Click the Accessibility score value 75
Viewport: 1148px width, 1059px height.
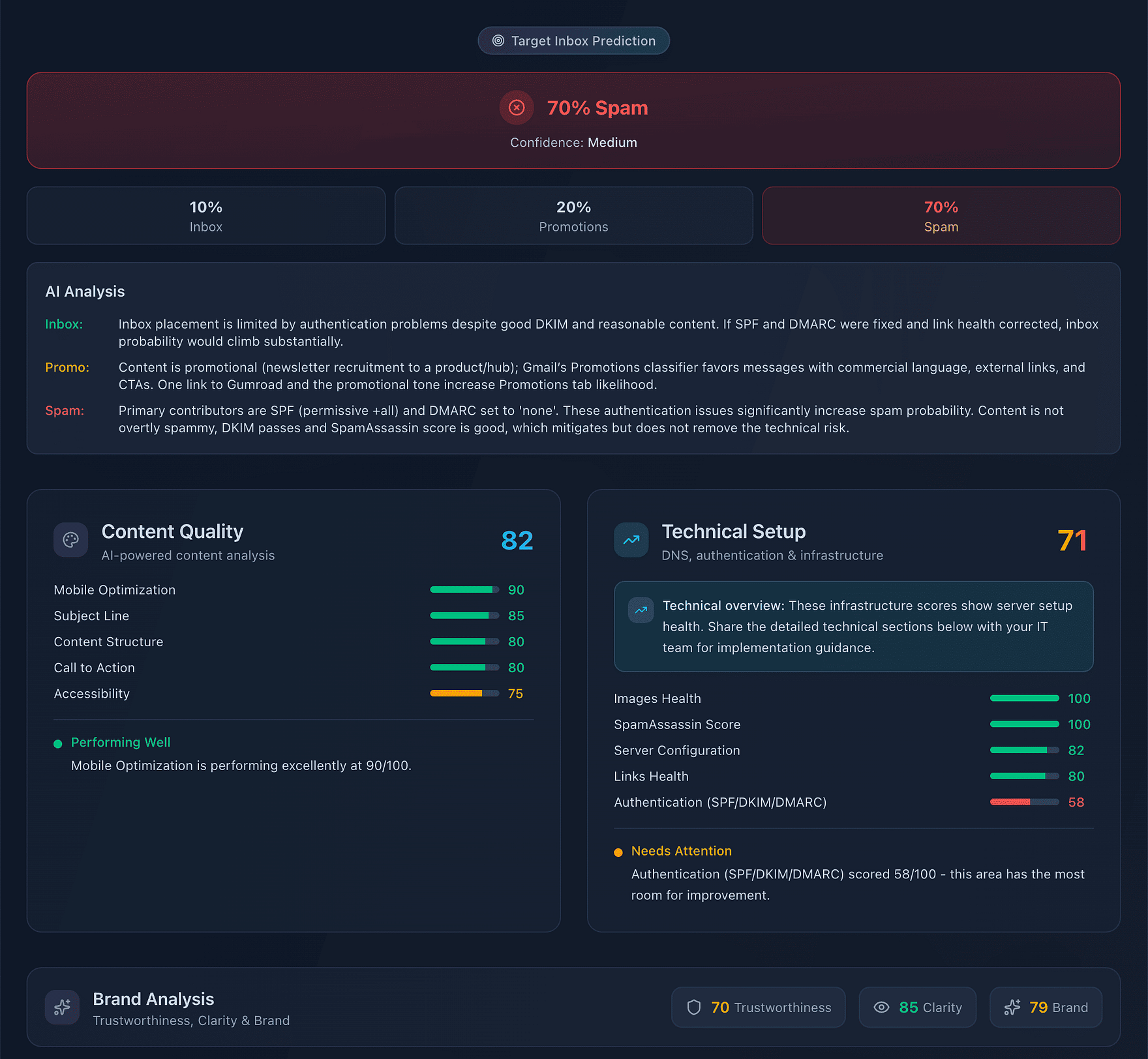515,694
